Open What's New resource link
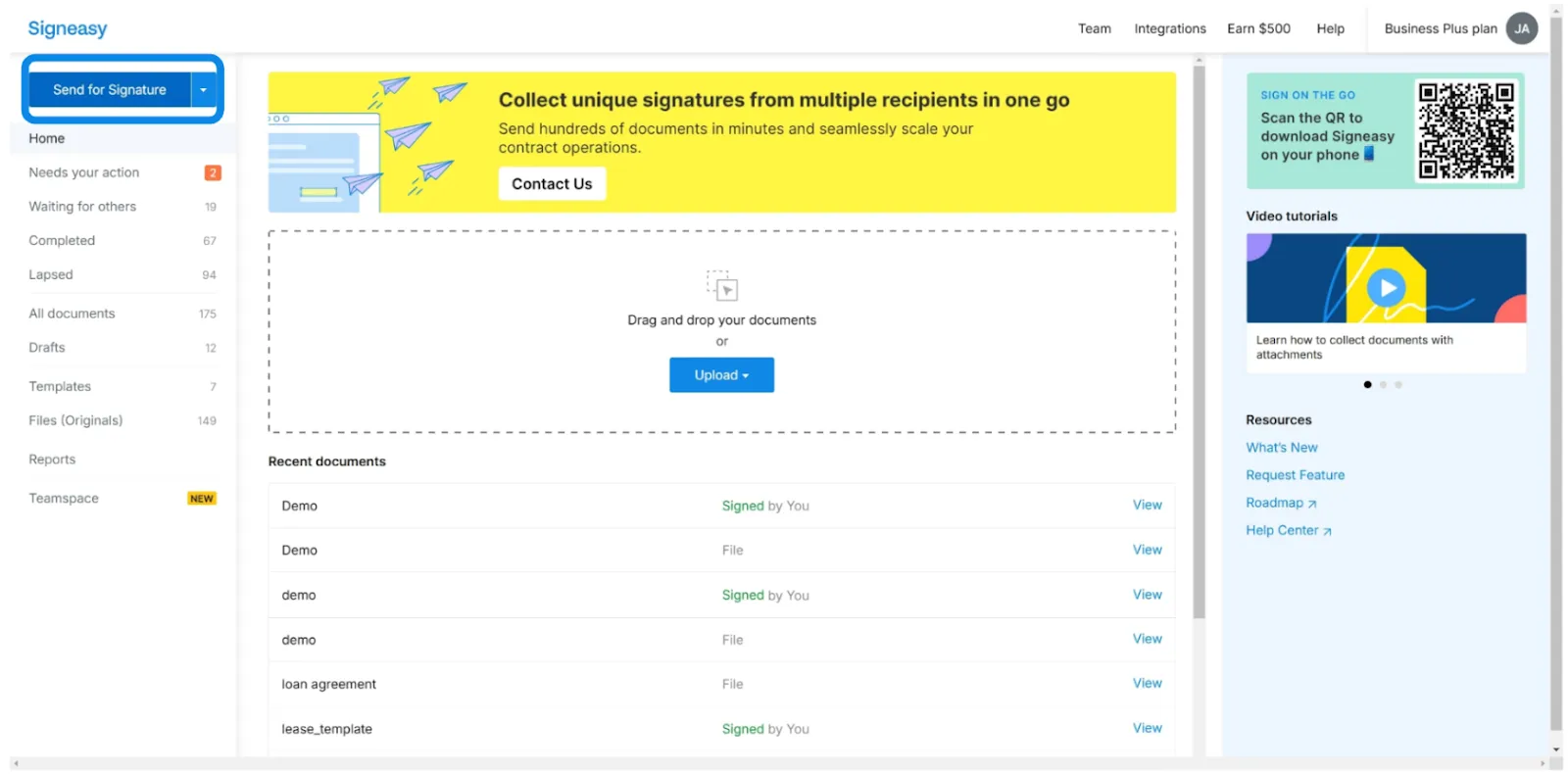 (1282, 448)
